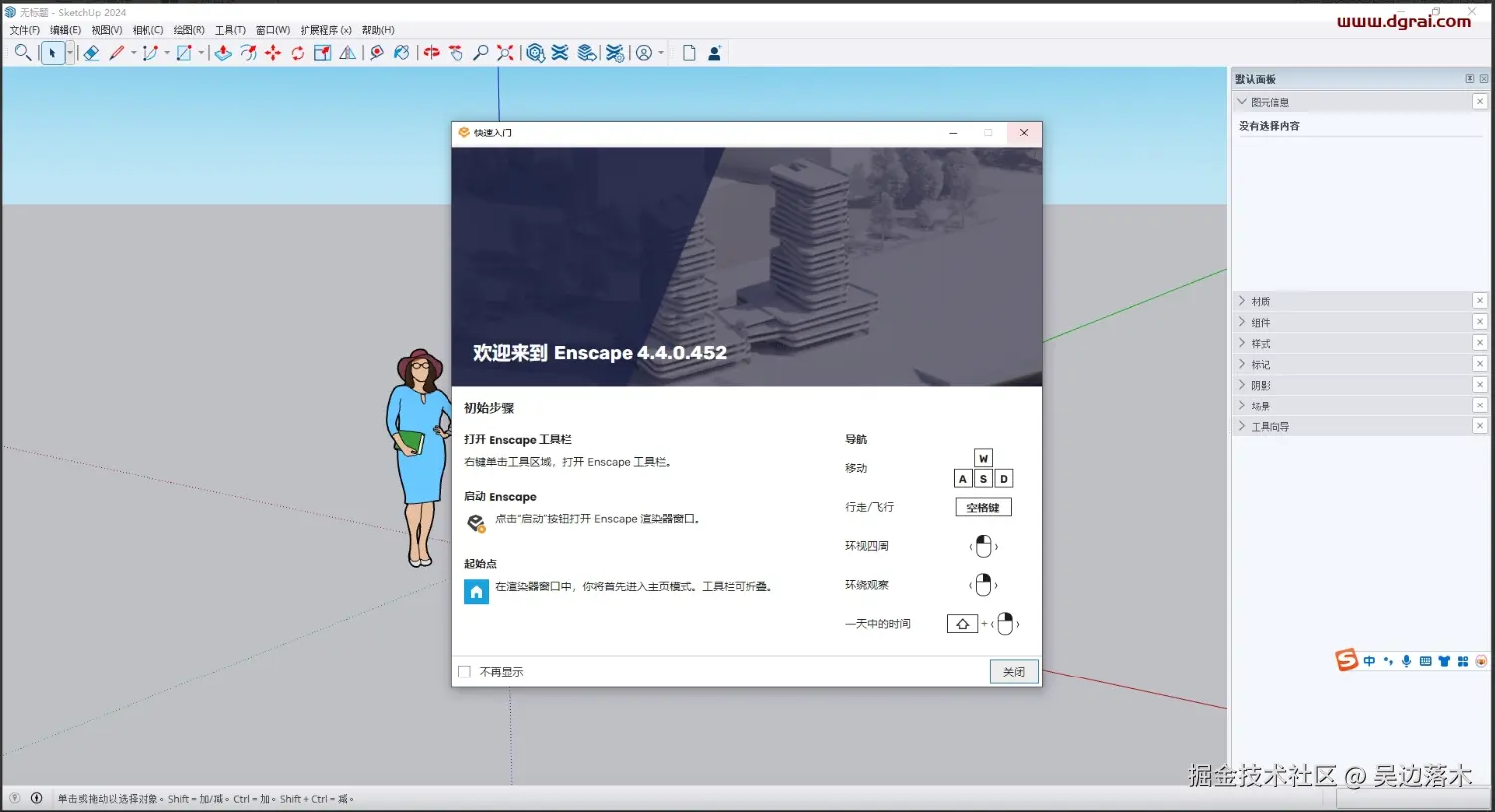Select the Rectangle shape tool
Screen dimensions: 1495x812
tap(184, 53)
